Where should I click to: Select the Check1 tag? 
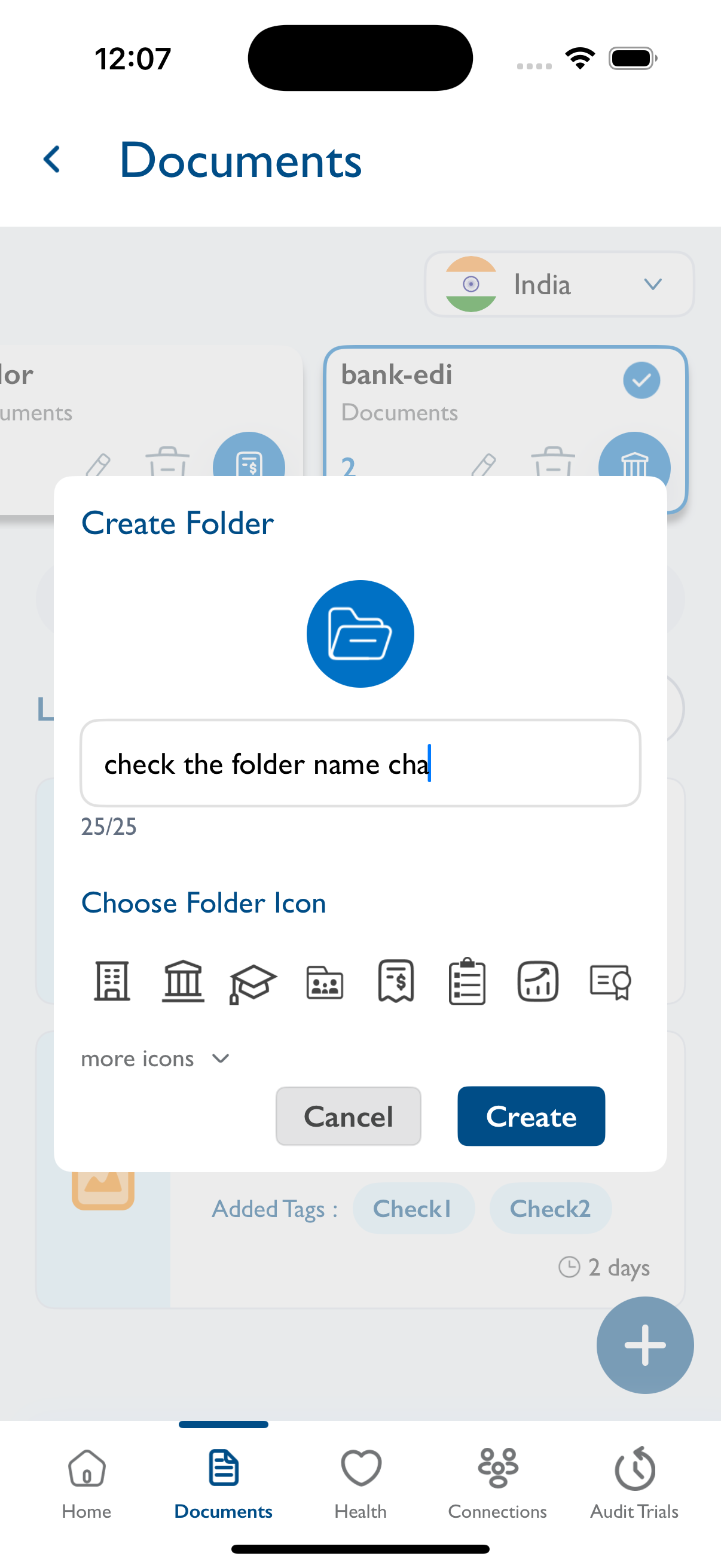pyautogui.click(x=413, y=1208)
